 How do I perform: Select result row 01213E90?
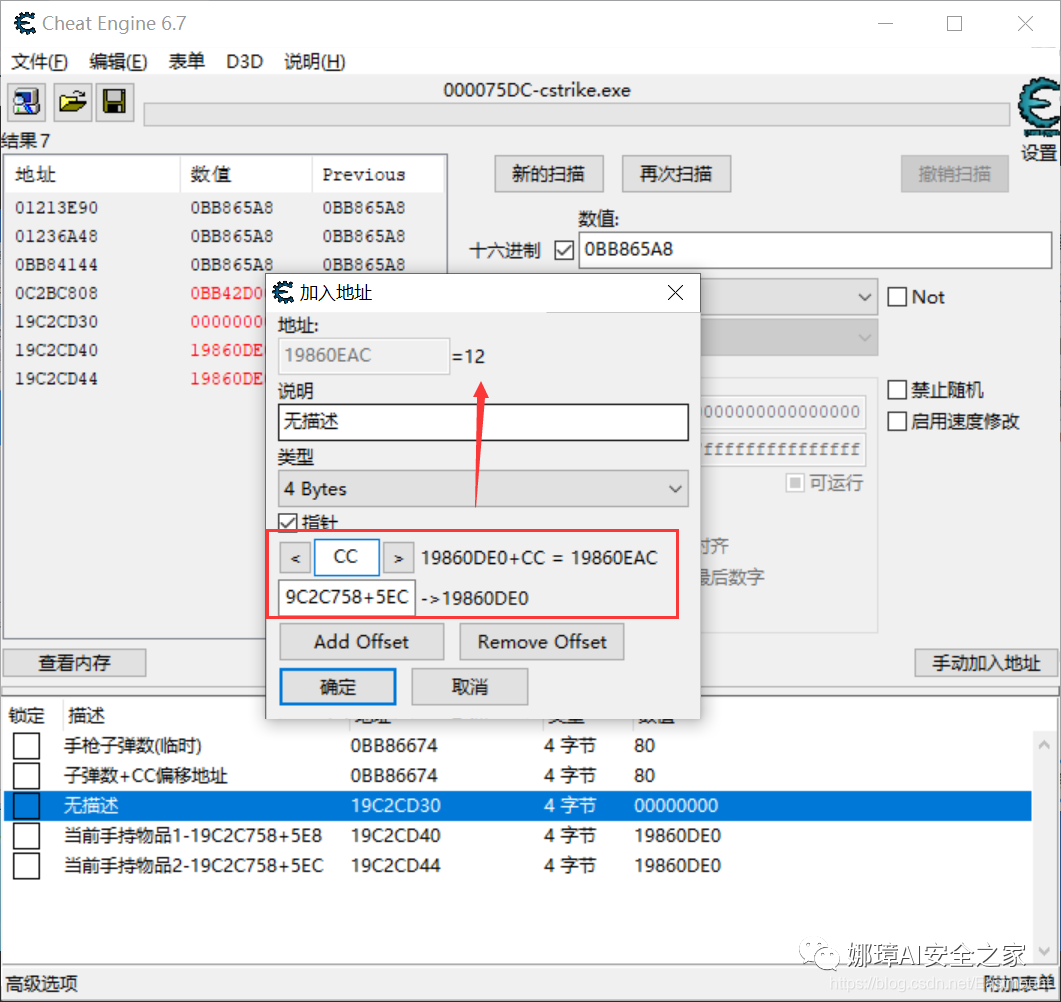225,208
